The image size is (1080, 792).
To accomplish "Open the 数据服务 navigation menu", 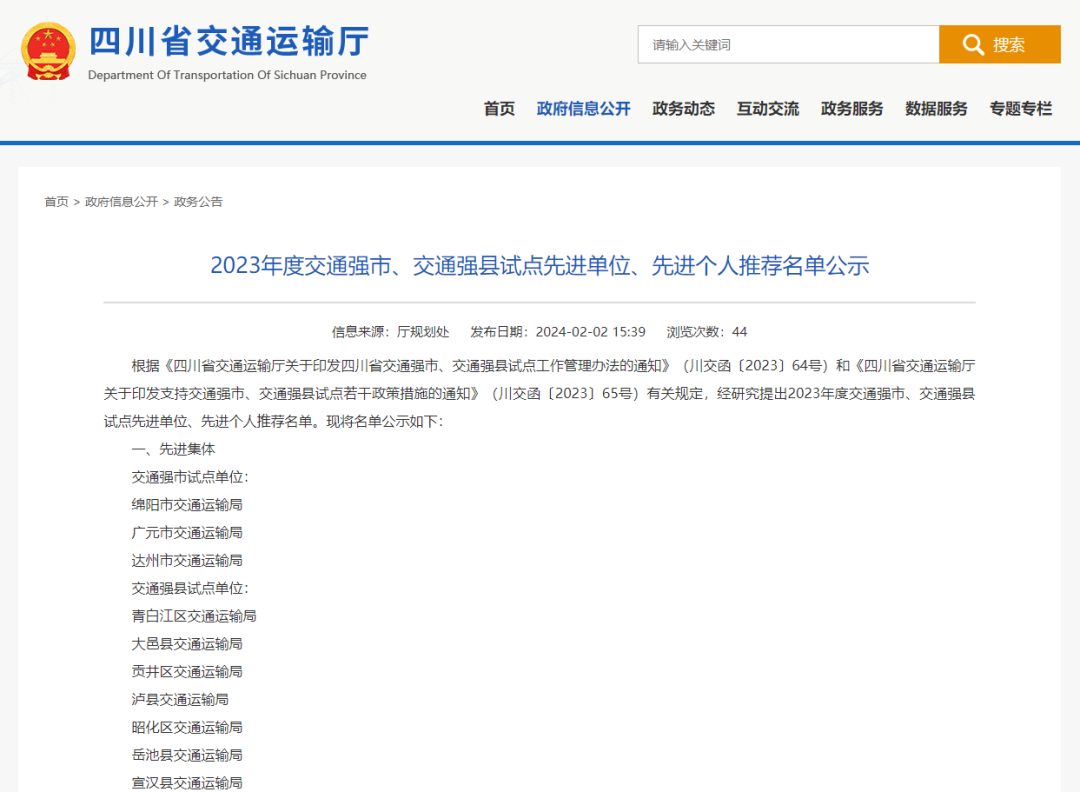I will click(x=936, y=109).
